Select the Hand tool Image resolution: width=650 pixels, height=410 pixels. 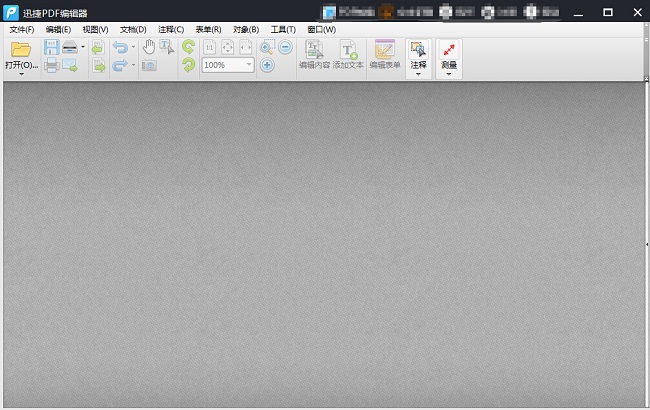(x=149, y=47)
